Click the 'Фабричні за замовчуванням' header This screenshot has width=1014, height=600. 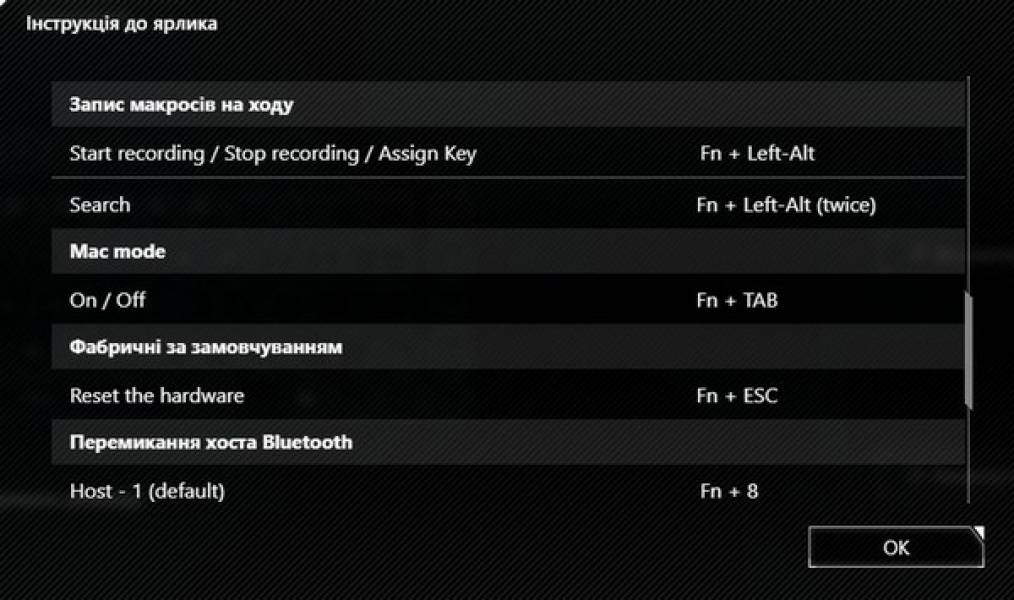[x=206, y=348]
